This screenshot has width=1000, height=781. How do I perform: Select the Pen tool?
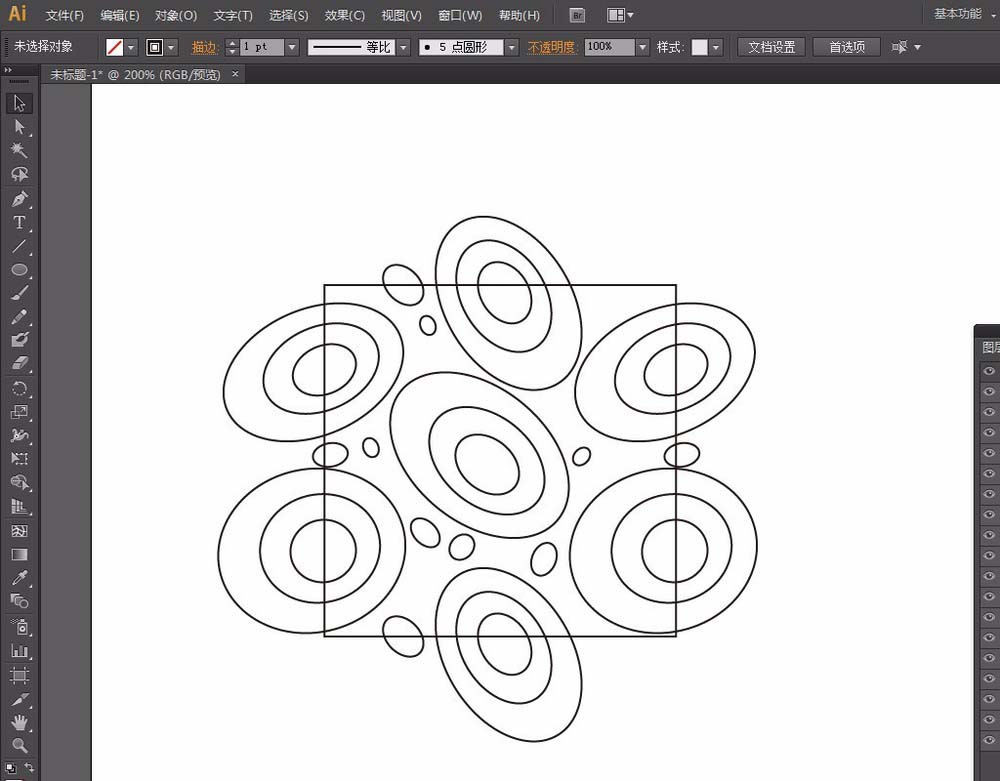tap(19, 199)
